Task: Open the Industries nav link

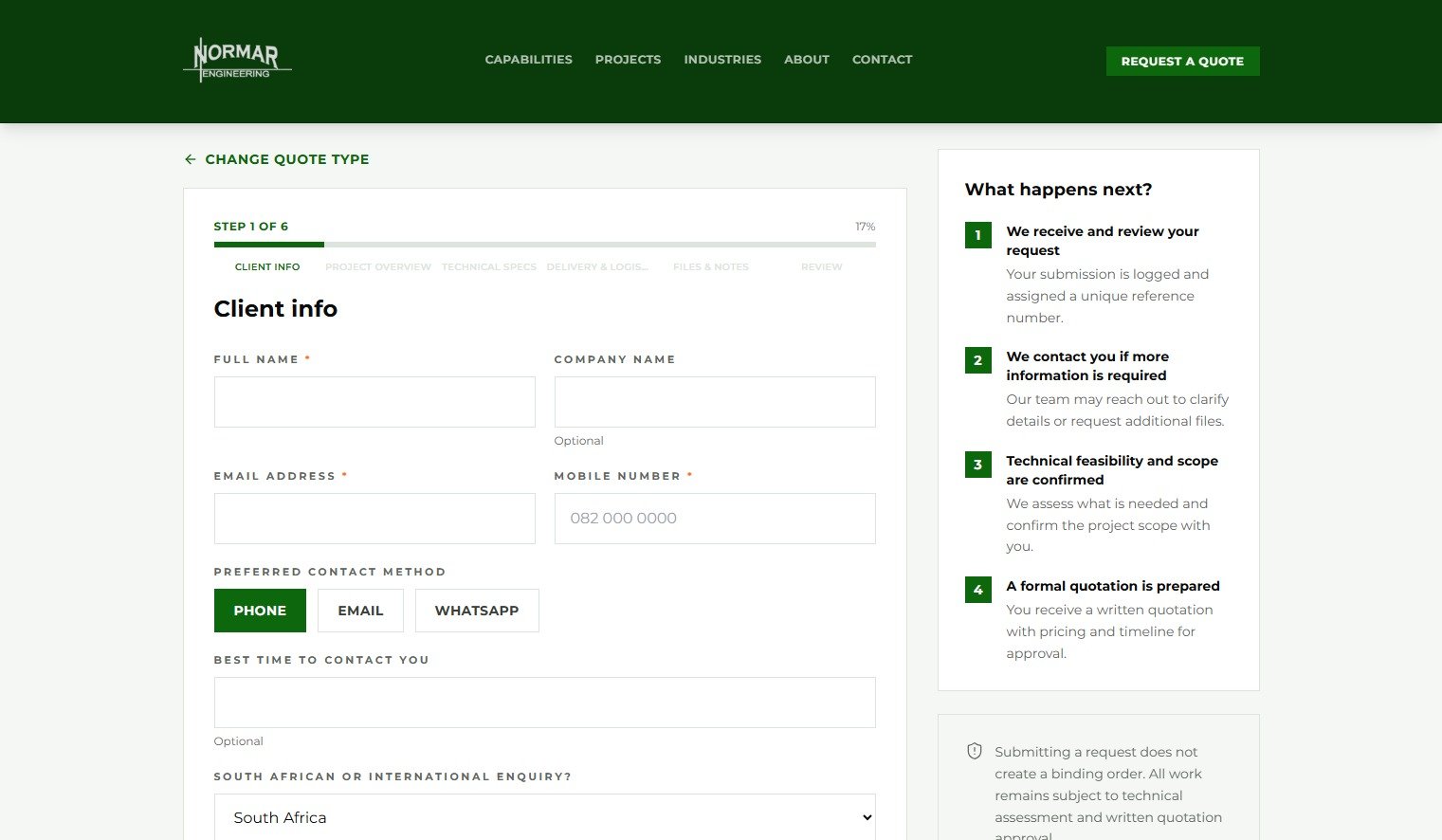Action: tap(722, 60)
